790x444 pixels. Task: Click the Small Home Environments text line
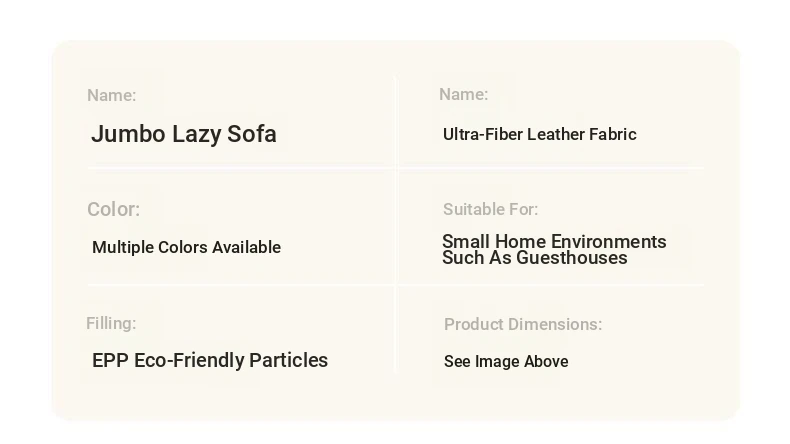click(x=554, y=242)
